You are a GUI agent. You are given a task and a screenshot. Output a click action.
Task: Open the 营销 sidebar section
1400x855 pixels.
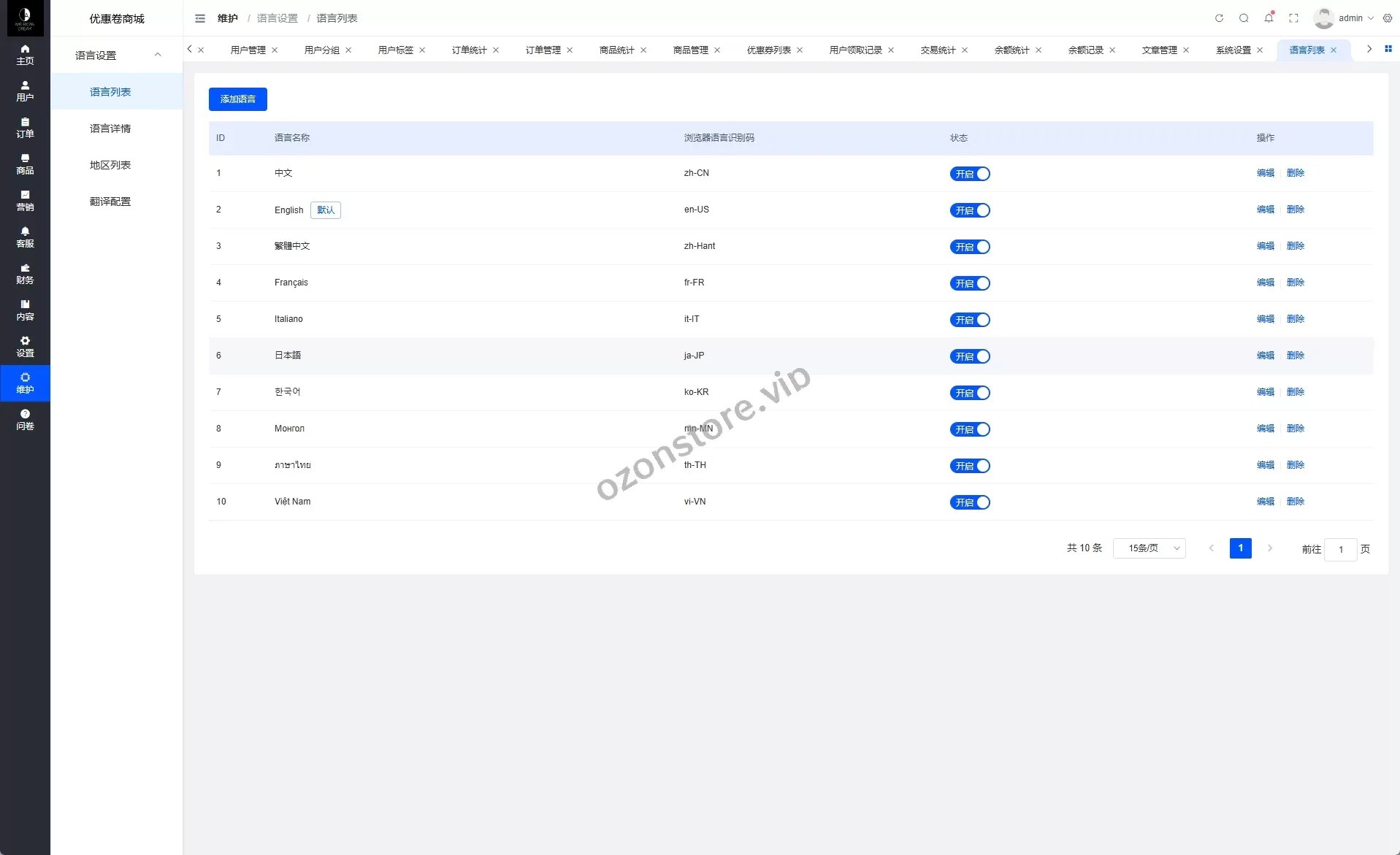click(x=24, y=201)
